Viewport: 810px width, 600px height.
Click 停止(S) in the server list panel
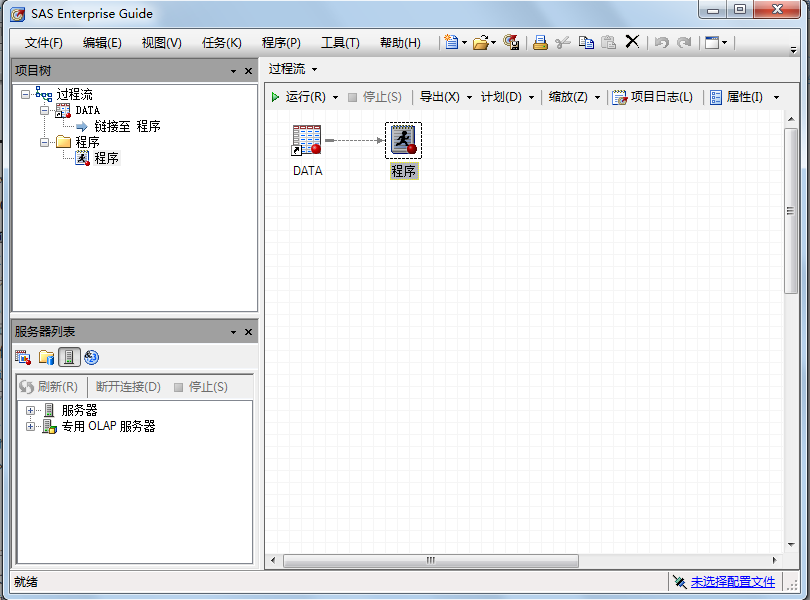pos(201,387)
